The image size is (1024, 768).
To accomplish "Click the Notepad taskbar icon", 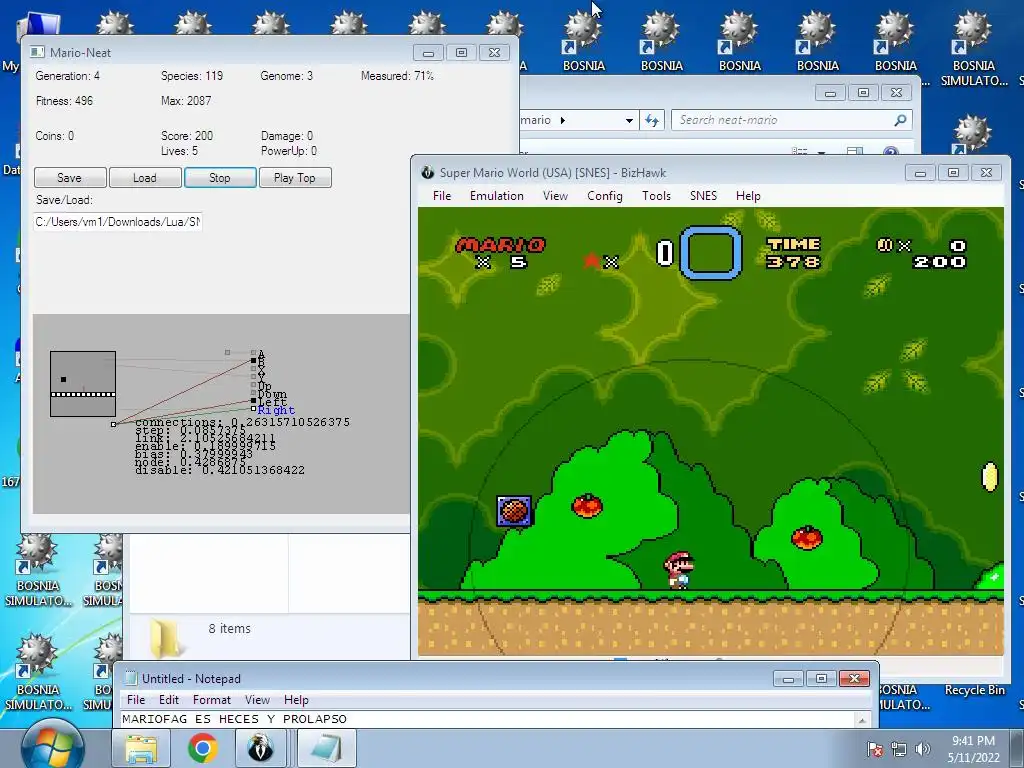I will [326, 748].
